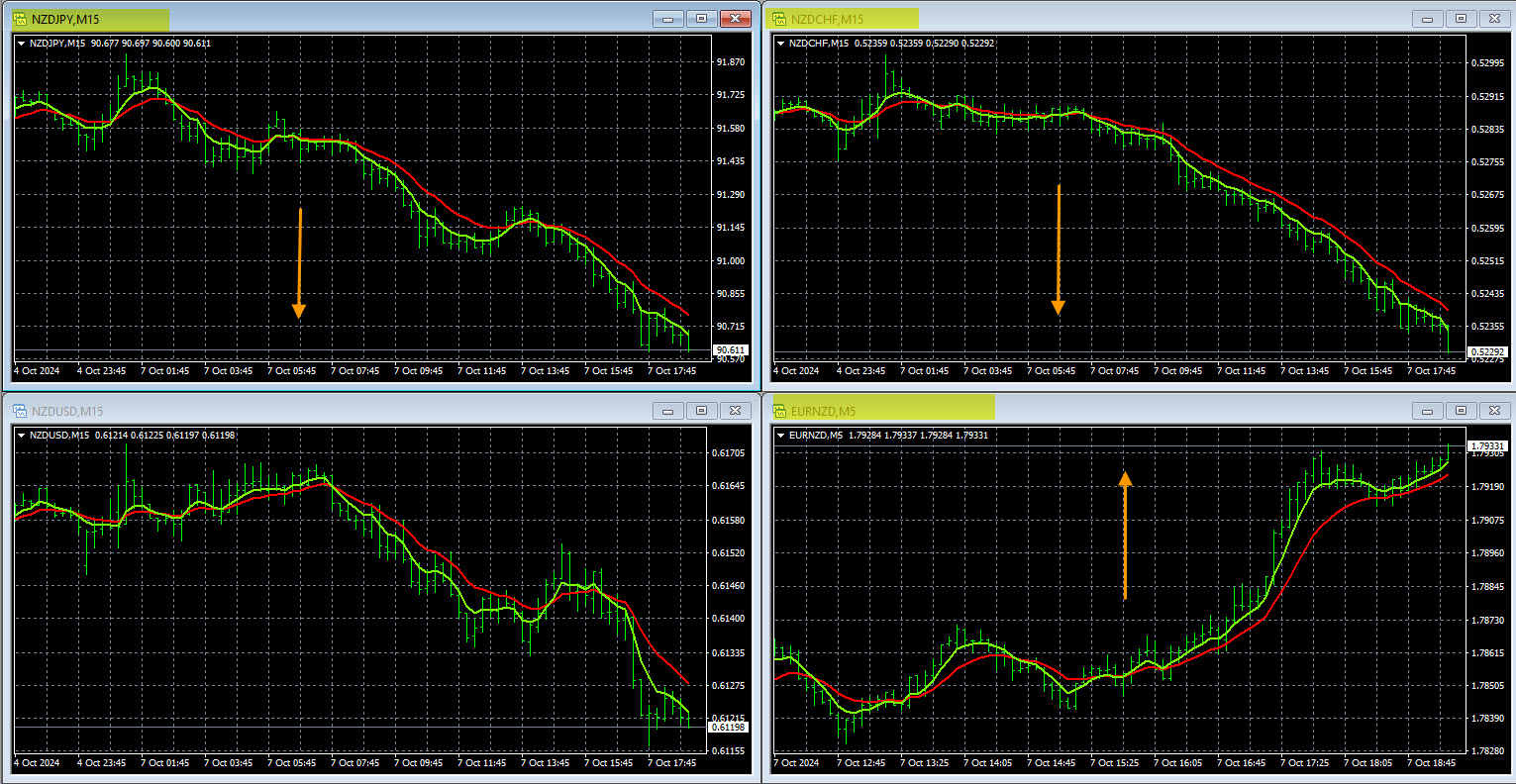This screenshot has height=784, width=1516.
Task: Click the NZDJPY chart window icon
Action: pos(19,19)
